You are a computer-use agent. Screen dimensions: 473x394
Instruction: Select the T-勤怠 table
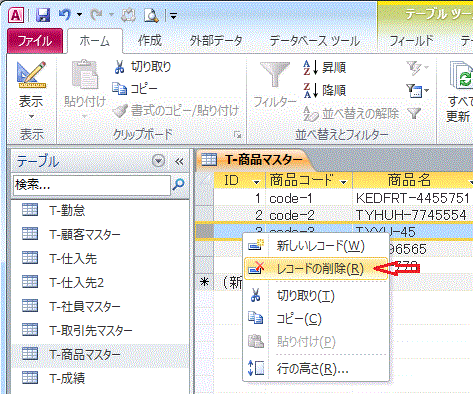[100, 210]
